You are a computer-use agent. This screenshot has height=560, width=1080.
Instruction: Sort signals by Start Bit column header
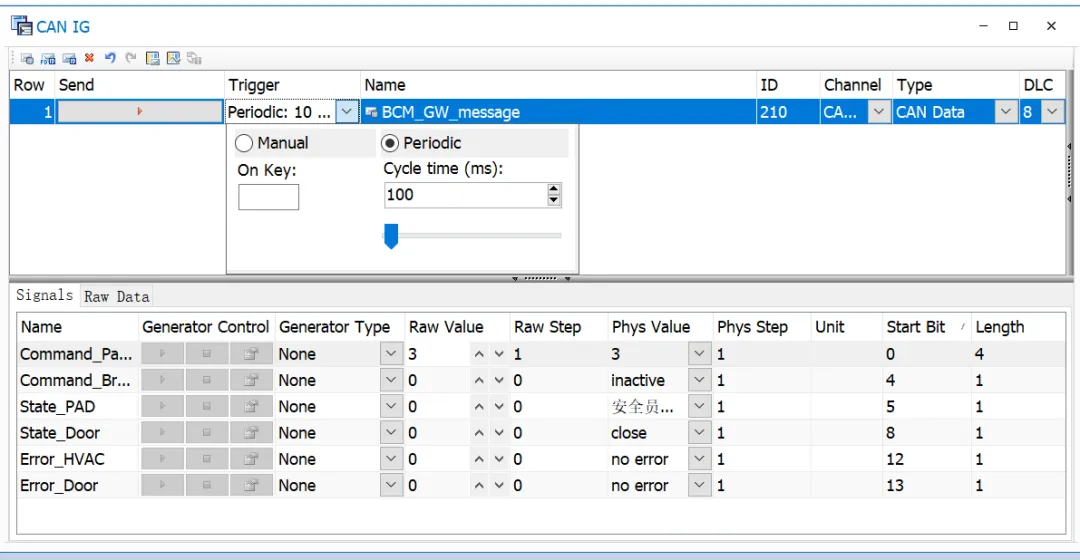click(x=925, y=327)
